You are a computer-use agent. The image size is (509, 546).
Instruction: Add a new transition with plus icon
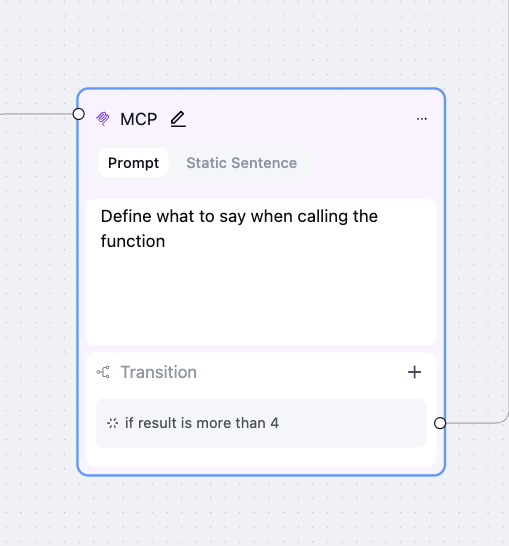coord(414,372)
